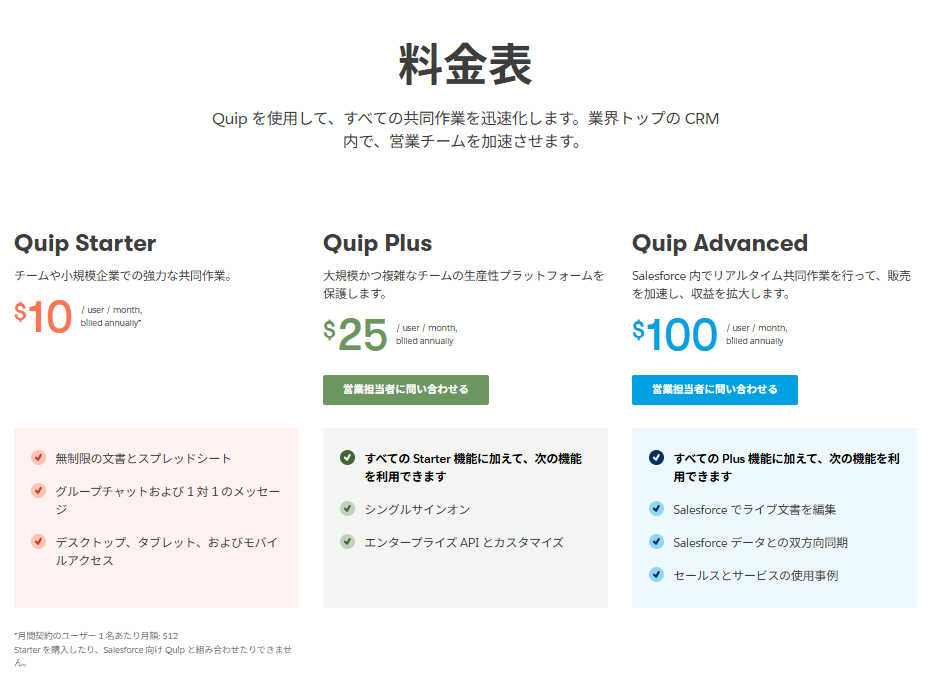Click the checkmark next to セールスとサービスの使用事例
The height and width of the screenshot is (694, 945).
pyautogui.click(x=655, y=575)
